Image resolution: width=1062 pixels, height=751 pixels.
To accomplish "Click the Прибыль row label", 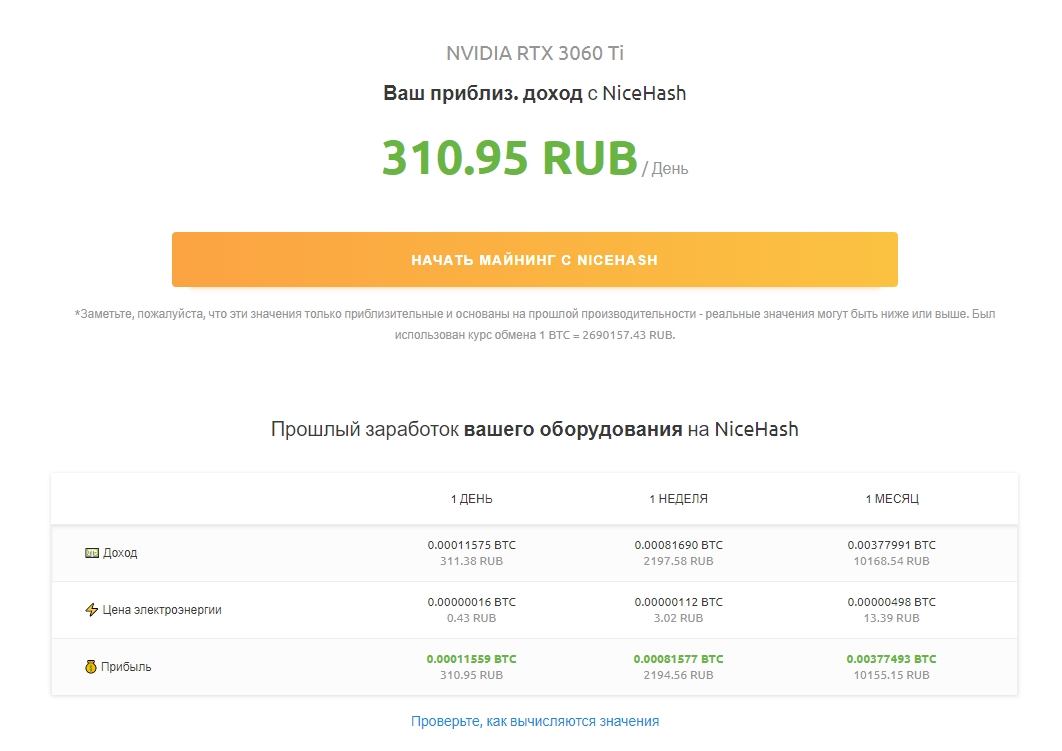I will [126, 667].
